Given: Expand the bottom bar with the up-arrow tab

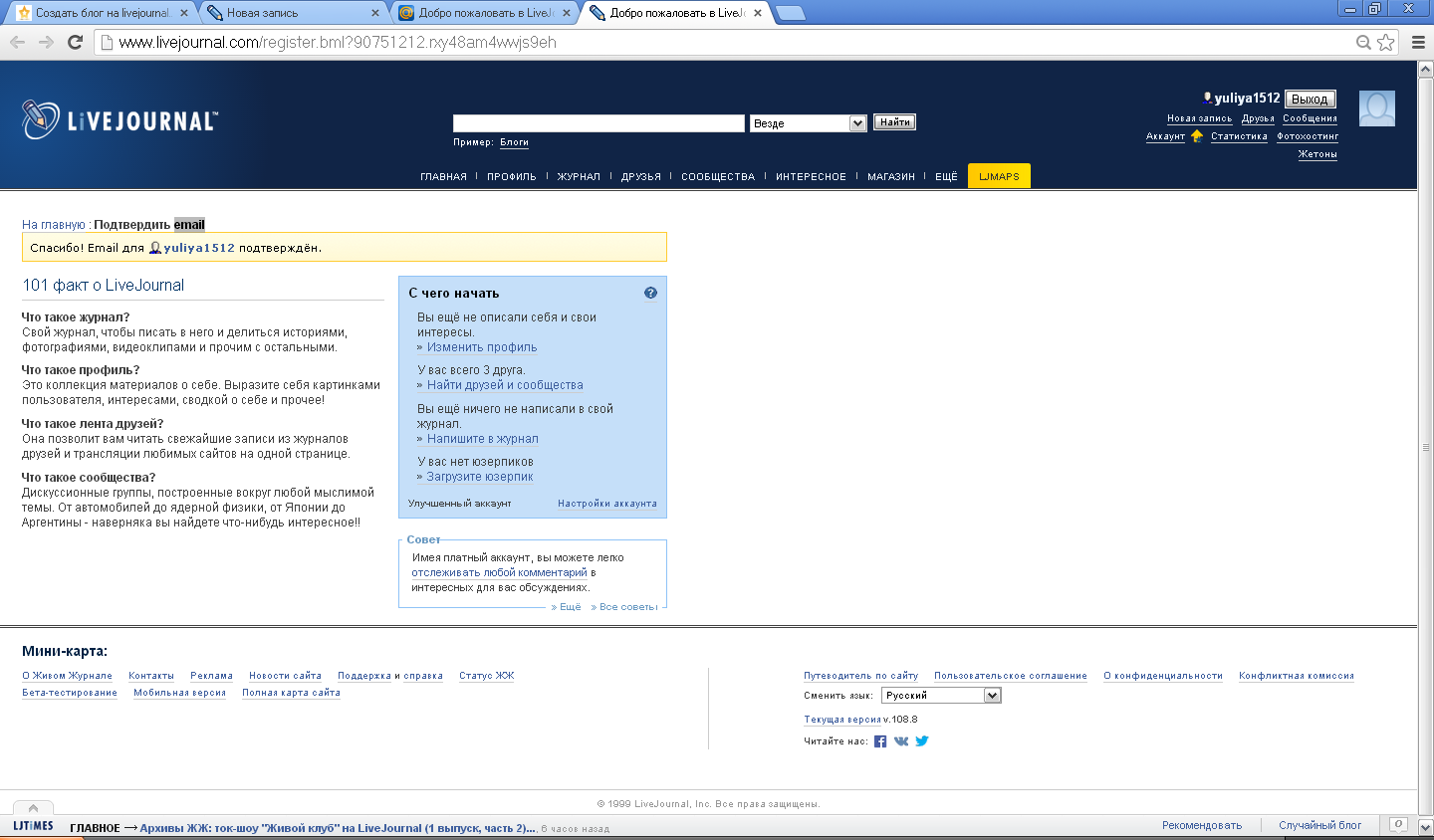Looking at the screenshot, I should coord(33,808).
